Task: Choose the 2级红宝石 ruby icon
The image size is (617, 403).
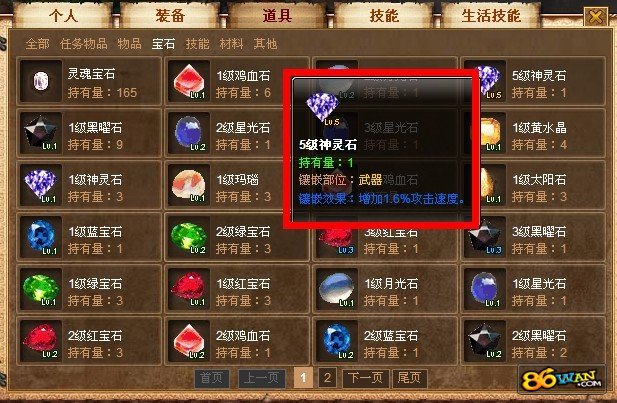Action: tap(41, 341)
